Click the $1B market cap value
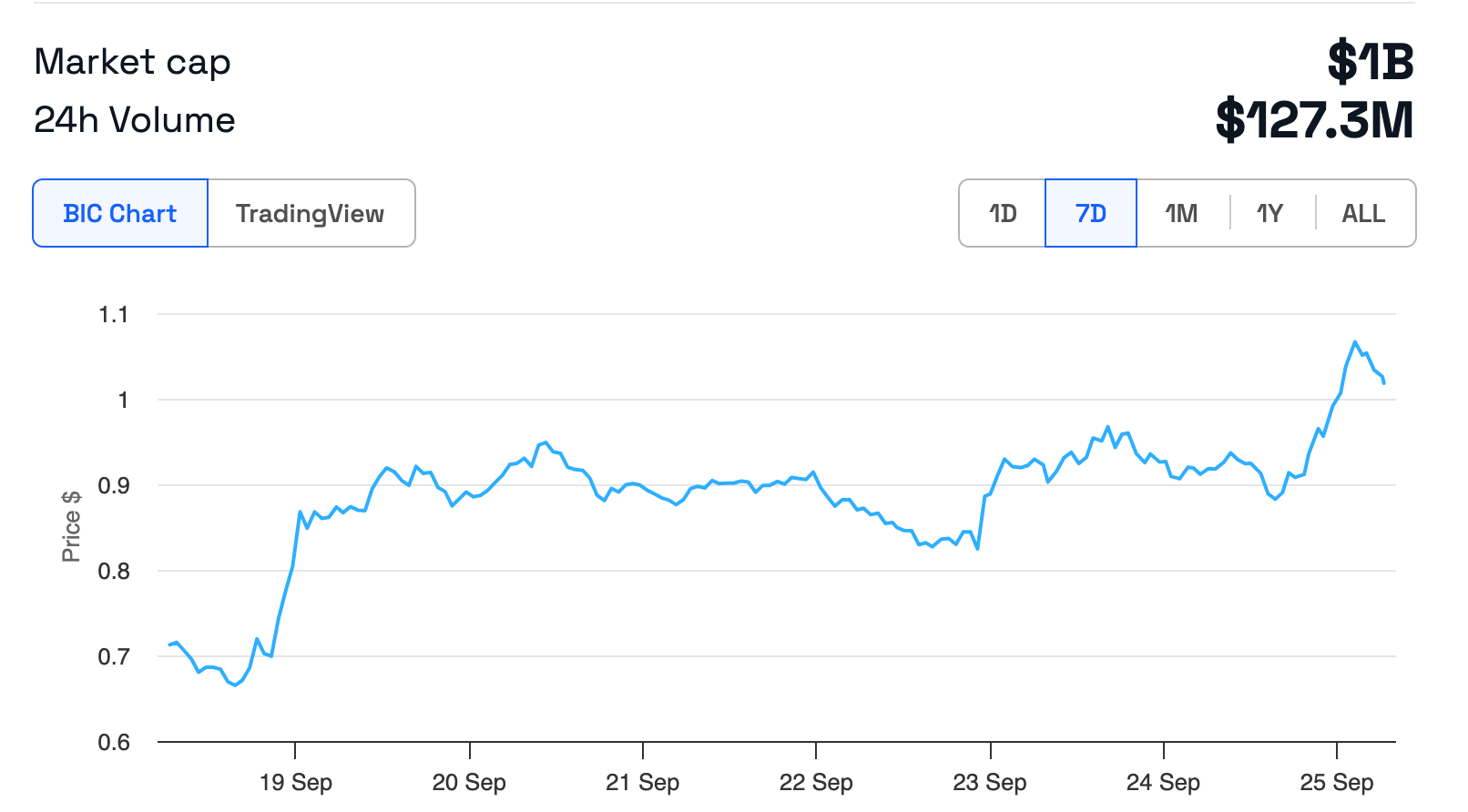 (x=1371, y=62)
